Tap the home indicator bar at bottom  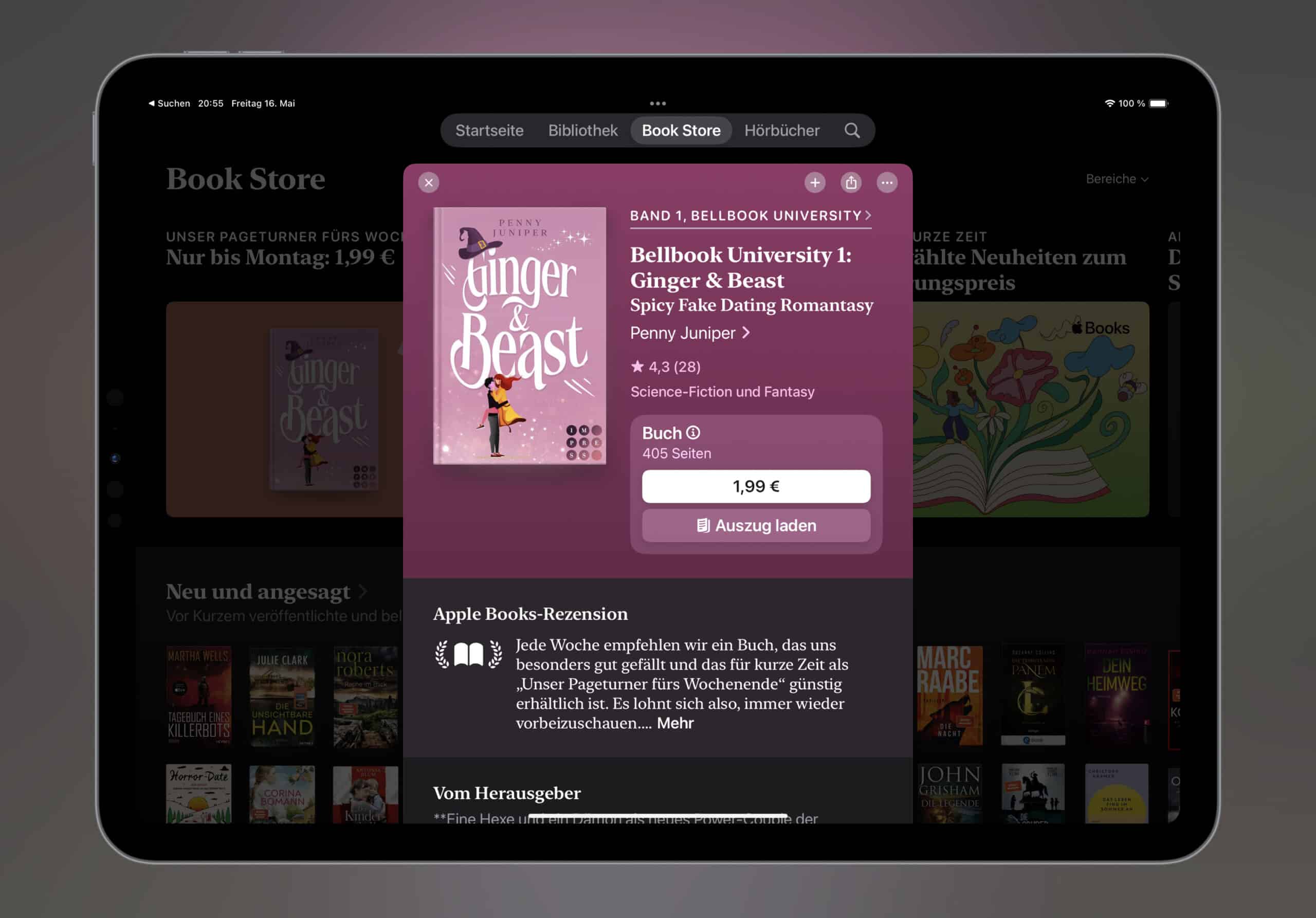point(657,815)
